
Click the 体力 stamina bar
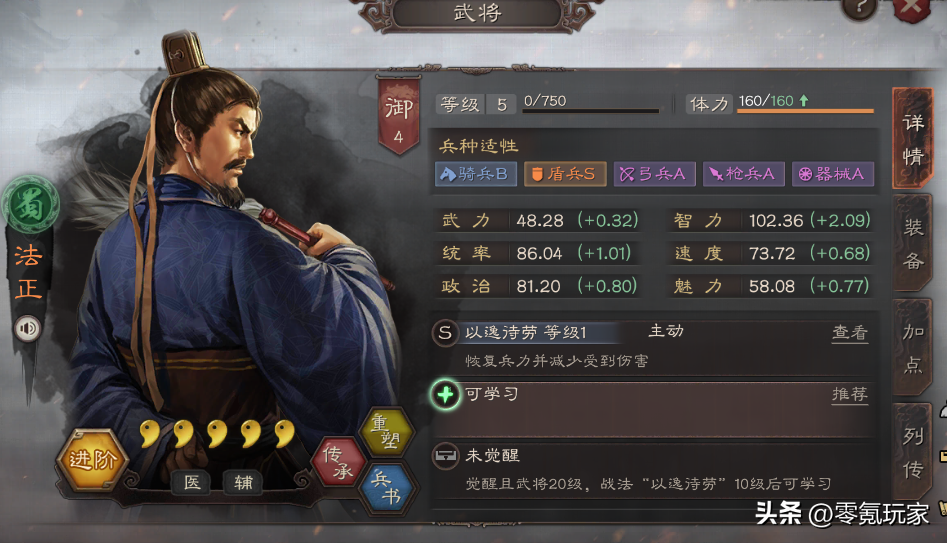coord(805,111)
